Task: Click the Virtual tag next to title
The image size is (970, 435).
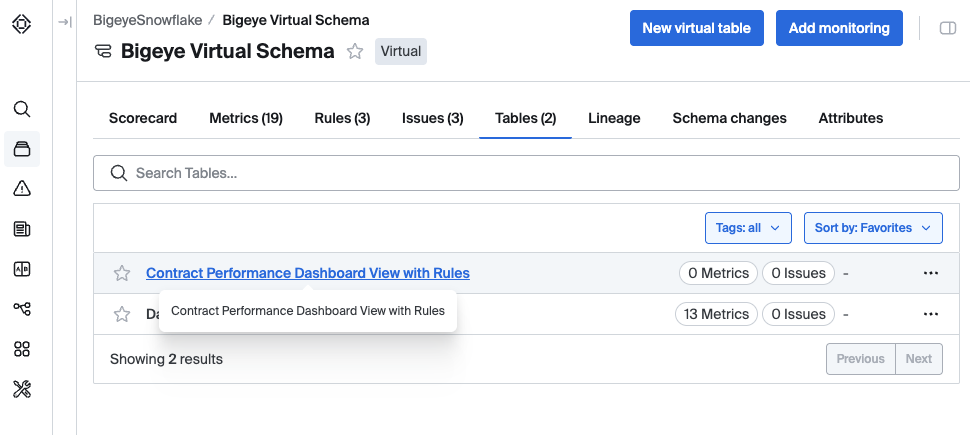Action: click(x=401, y=51)
